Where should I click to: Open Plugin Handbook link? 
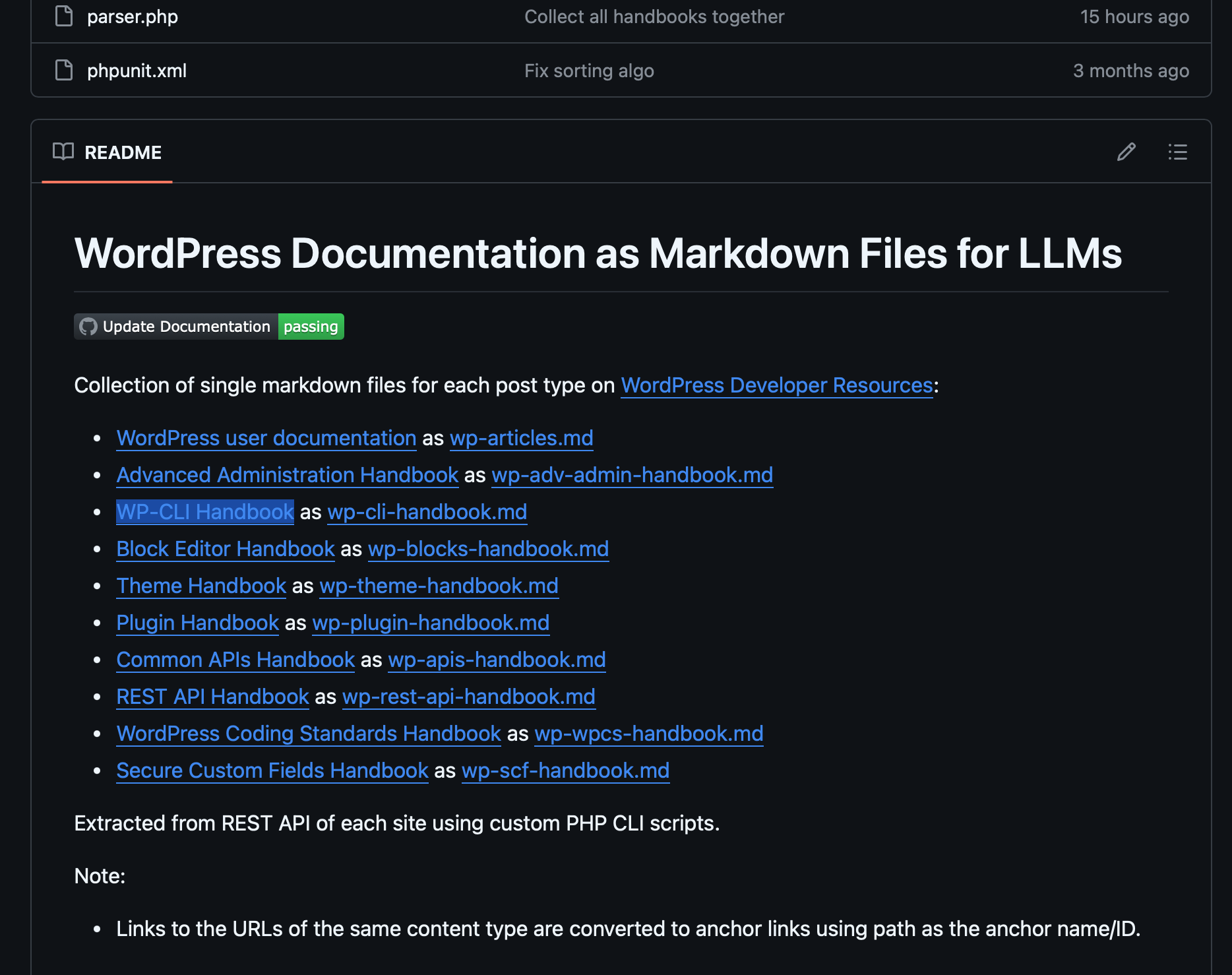click(198, 623)
